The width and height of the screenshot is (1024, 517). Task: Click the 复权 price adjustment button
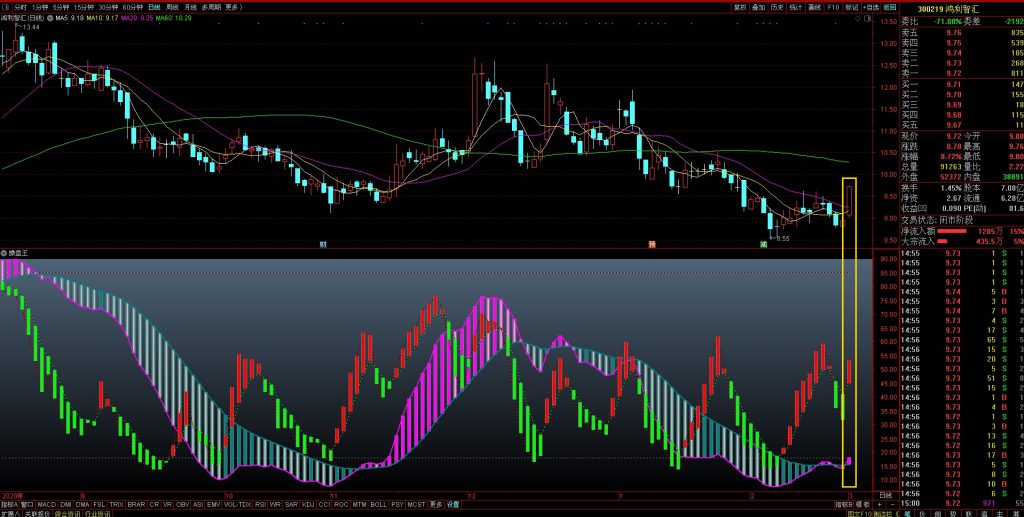click(x=741, y=6)
